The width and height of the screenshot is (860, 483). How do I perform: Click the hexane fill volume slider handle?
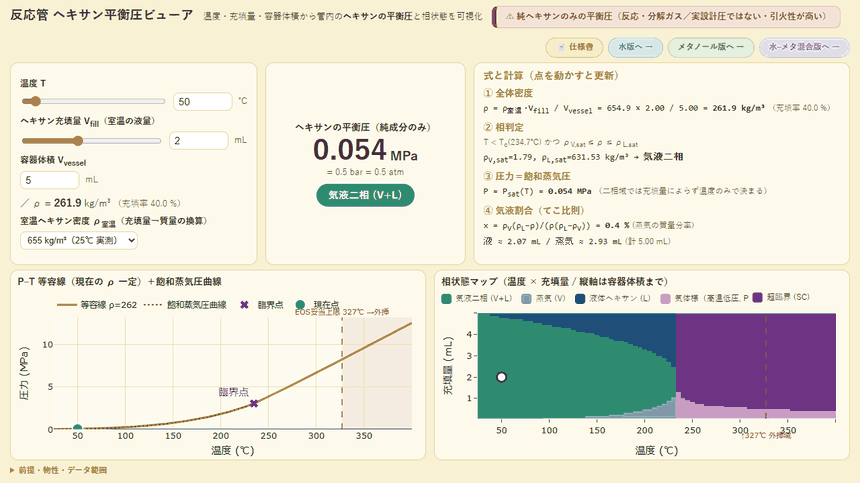[78, 141]
